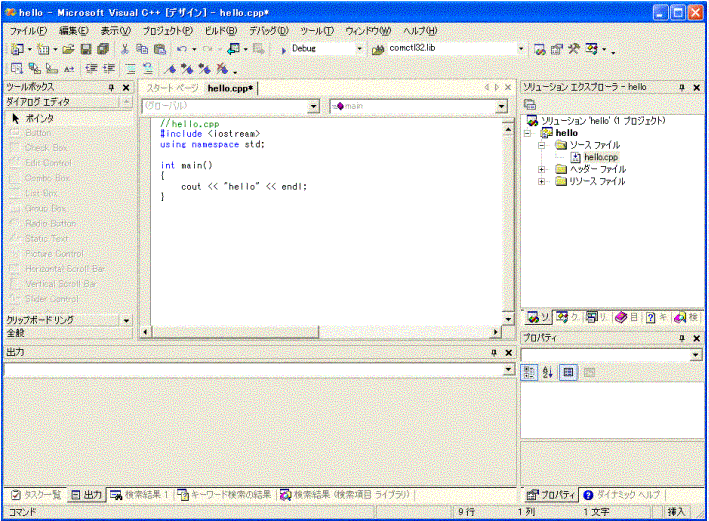This screenshot has width=709, height=521.
Task: Expand the ヘッダー ファイル folder node
Action: pyautogui.click(x=541, y=169)
